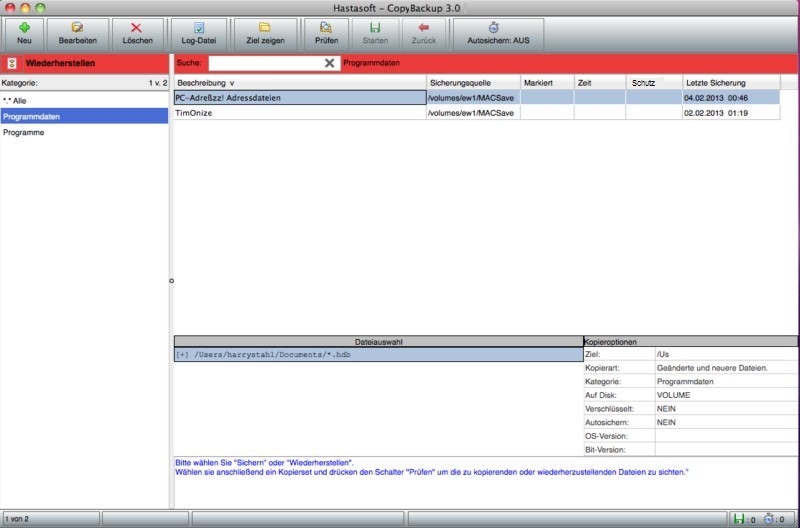The image size is (800, 528).
Task: Toggle the Markiert cell for PC-Adreßzz! row
Action: (546, 98)
